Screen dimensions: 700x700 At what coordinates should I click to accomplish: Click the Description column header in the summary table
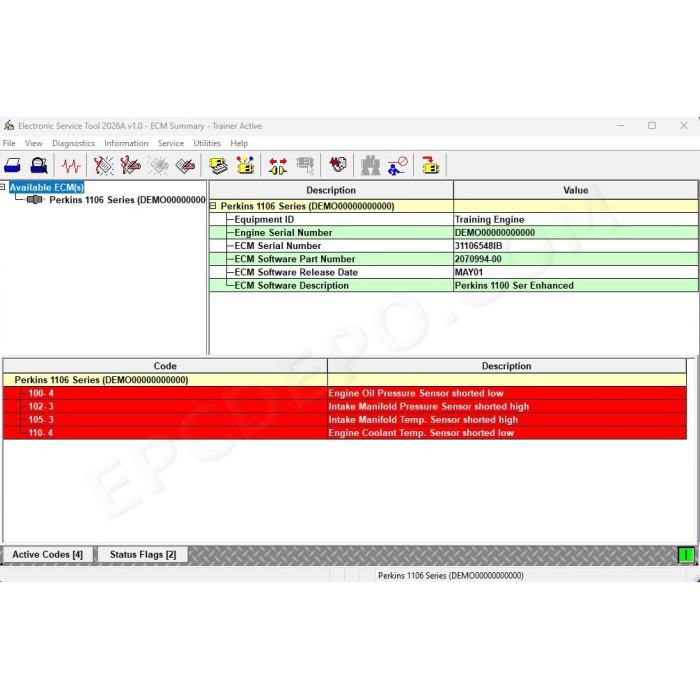[x=331, y=190]
